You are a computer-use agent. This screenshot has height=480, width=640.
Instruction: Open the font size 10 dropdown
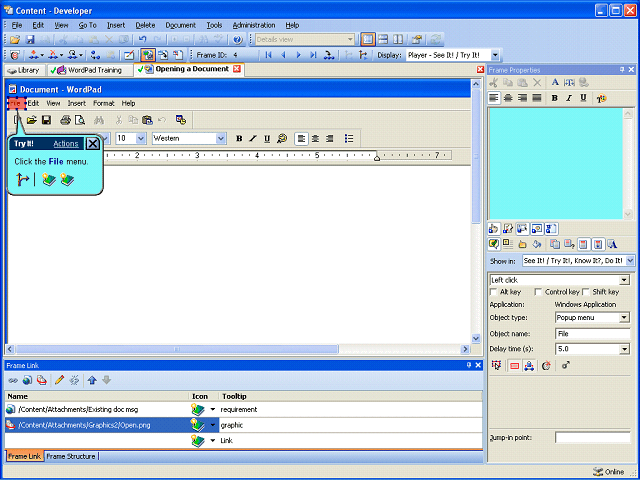click(141, 138)
